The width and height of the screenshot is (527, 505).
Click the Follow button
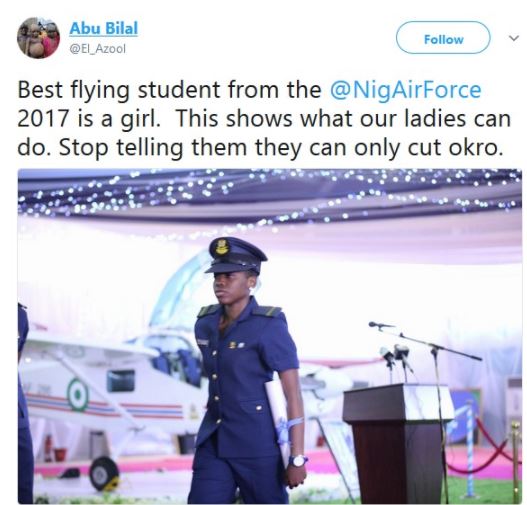tap(443, 39)
